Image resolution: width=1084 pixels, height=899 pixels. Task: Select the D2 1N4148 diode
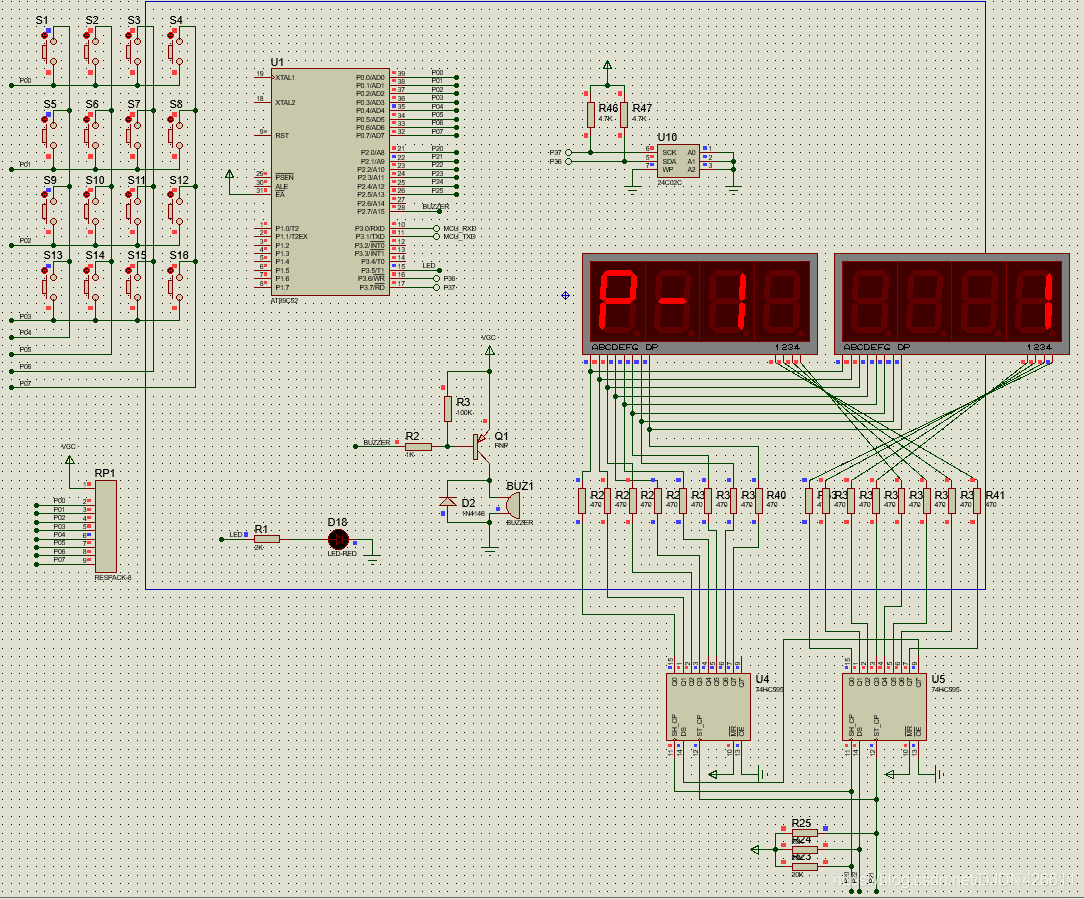(448, 501)
